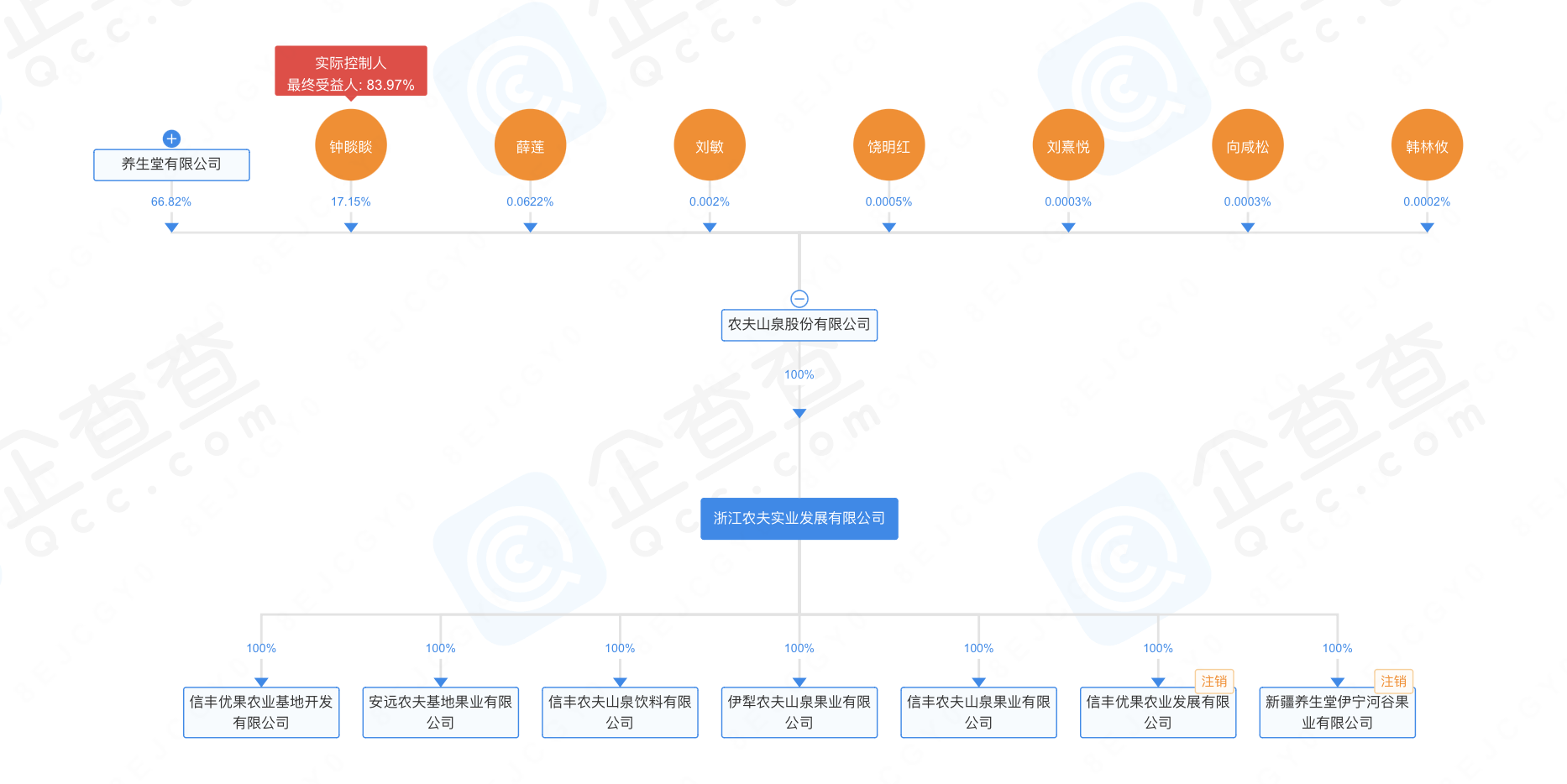Open 信丰优果农业基地开发有限公司 subsidiary
This screenshot has height=784, width=1567.
(261, 713)
